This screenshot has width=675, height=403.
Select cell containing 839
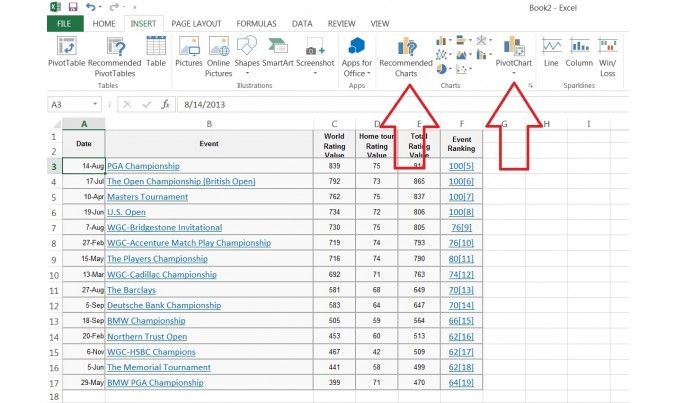point(334,166)
